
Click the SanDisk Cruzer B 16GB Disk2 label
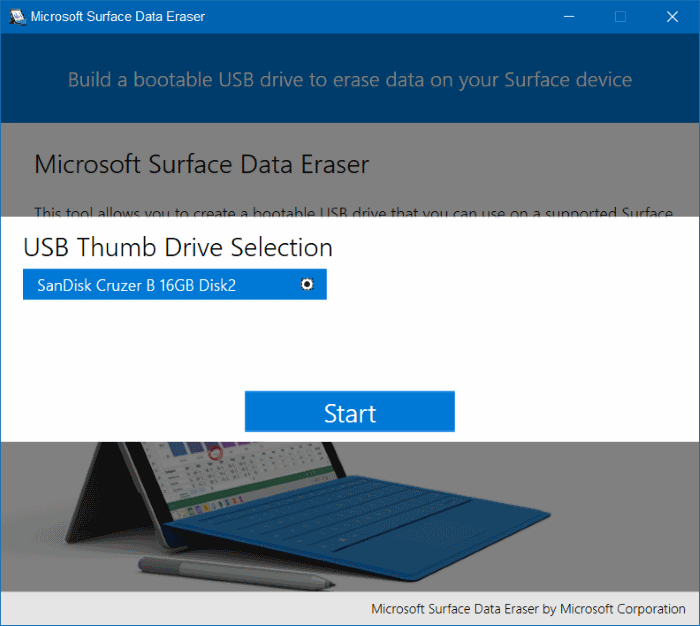tap(137, 285)
